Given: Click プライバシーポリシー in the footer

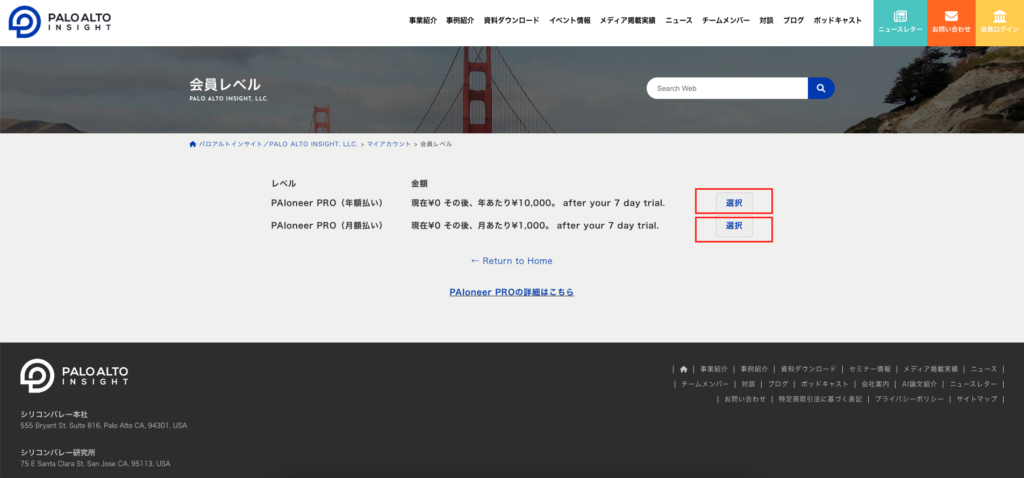Looking at the screenshot, I should point(910,399).
